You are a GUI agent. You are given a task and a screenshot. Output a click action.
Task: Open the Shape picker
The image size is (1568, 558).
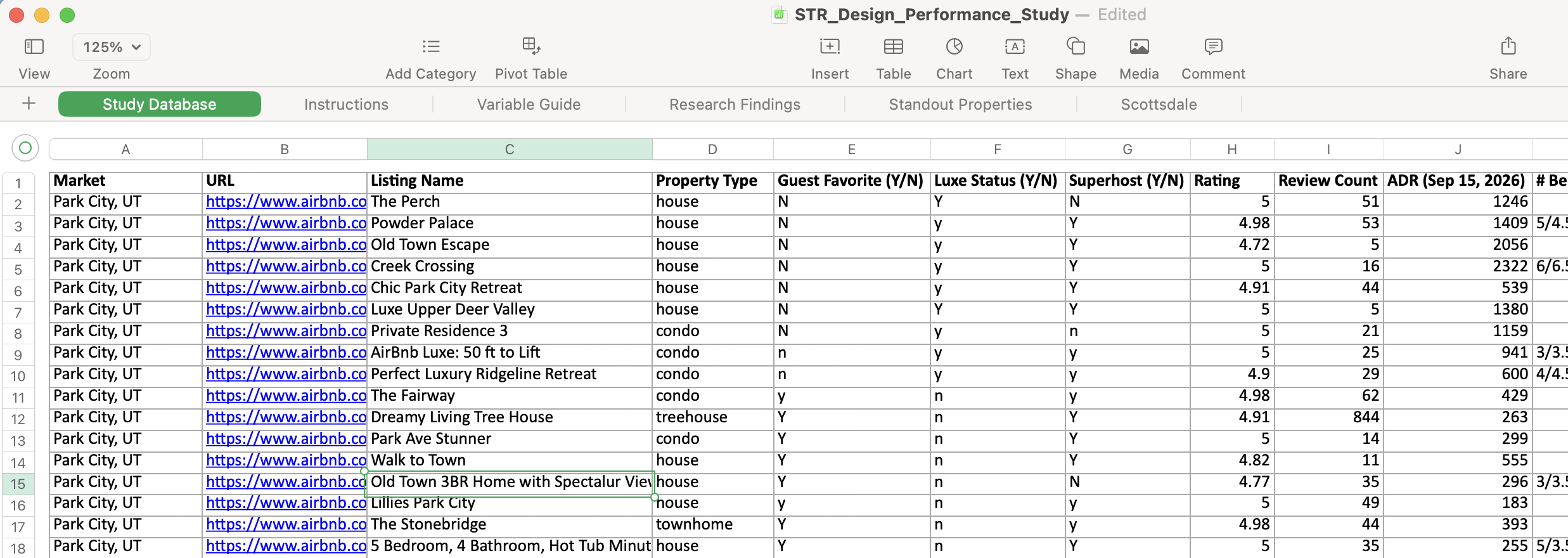click(x=1076, y=46)
